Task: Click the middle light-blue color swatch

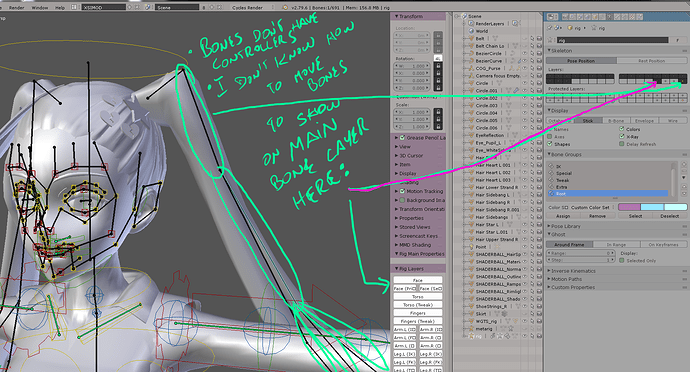Action: click(x=652, y=207)
